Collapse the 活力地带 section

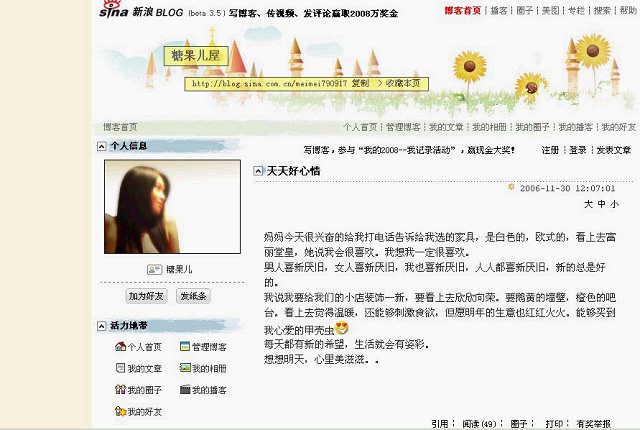102,326
